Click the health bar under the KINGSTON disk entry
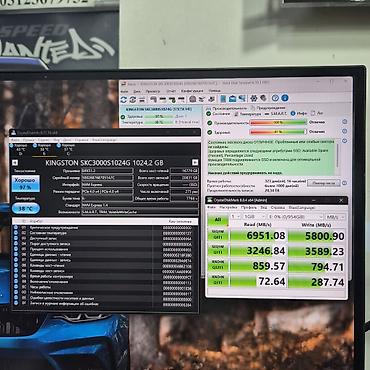Image resolution: width=370 pixels, height=370 pixels. 159,116
